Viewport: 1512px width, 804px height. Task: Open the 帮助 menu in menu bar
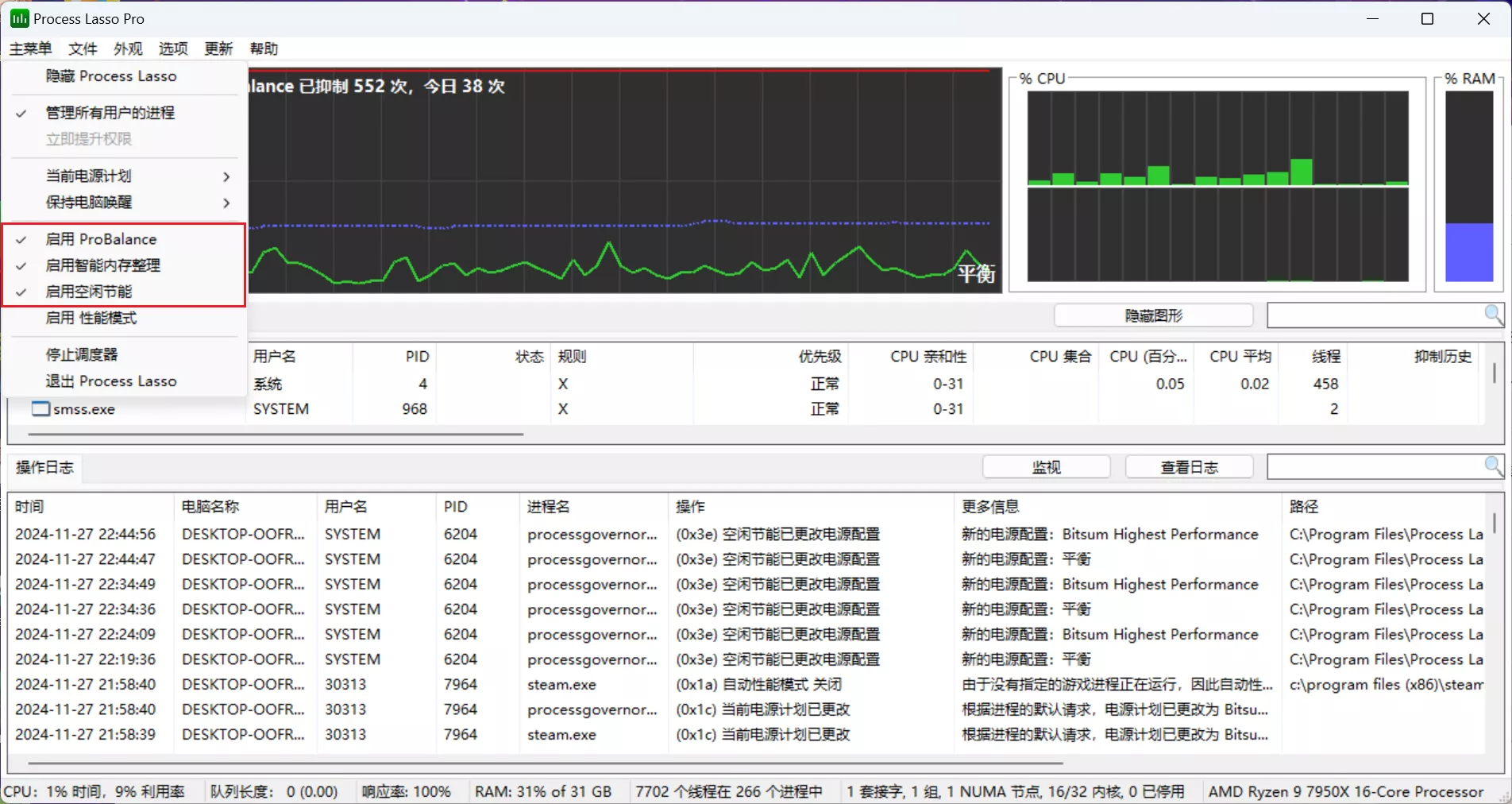[264, 48]
